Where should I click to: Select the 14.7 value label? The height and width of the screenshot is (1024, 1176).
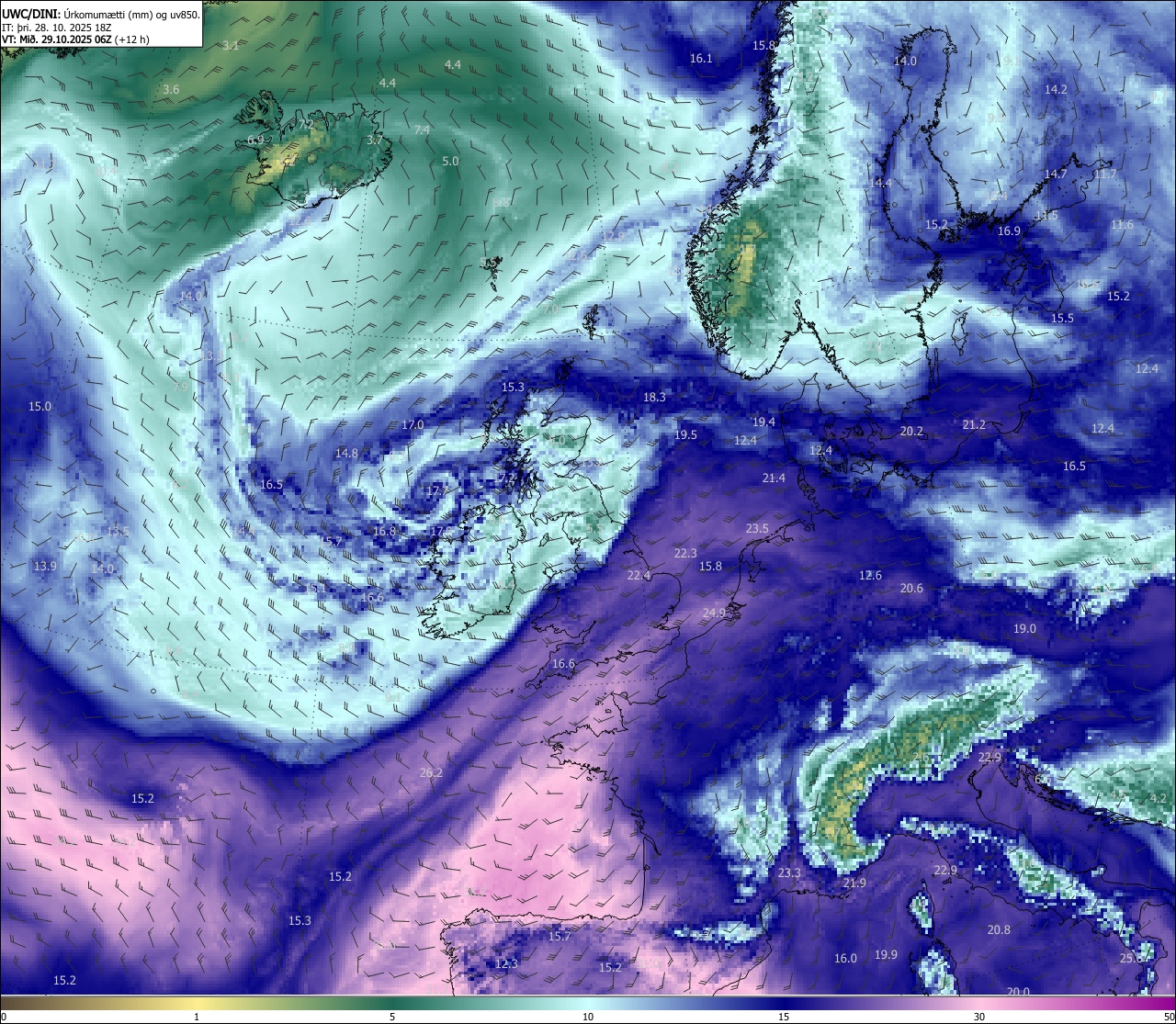tap(1055, 174)
